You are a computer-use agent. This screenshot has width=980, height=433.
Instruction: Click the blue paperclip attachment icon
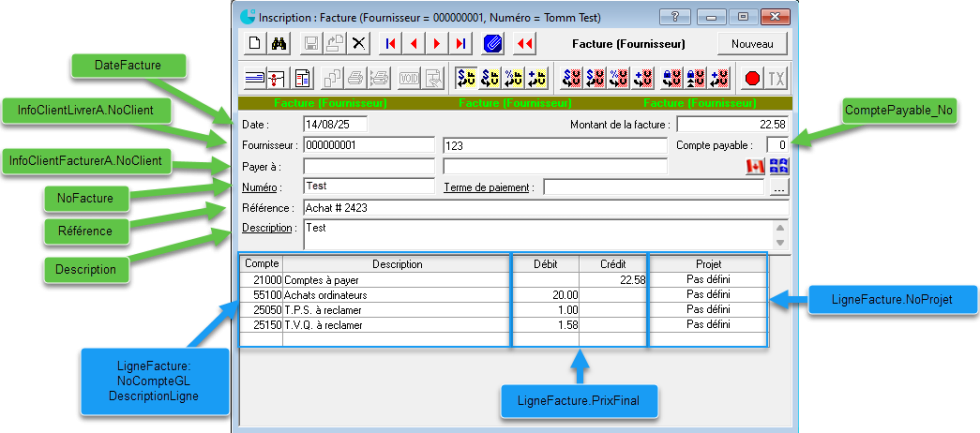coord(492,44)
